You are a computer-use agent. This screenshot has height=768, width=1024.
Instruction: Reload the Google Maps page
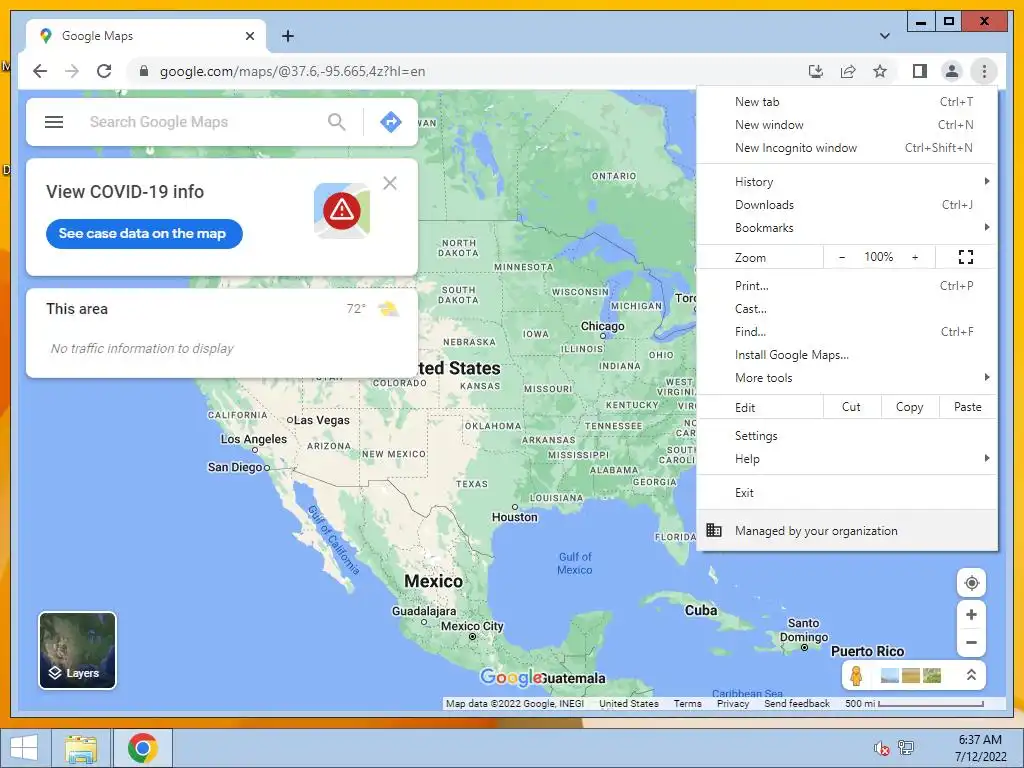tap(104, 71)
